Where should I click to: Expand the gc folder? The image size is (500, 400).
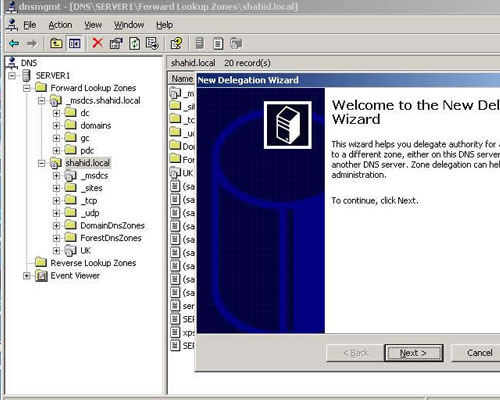coord(56,138)
